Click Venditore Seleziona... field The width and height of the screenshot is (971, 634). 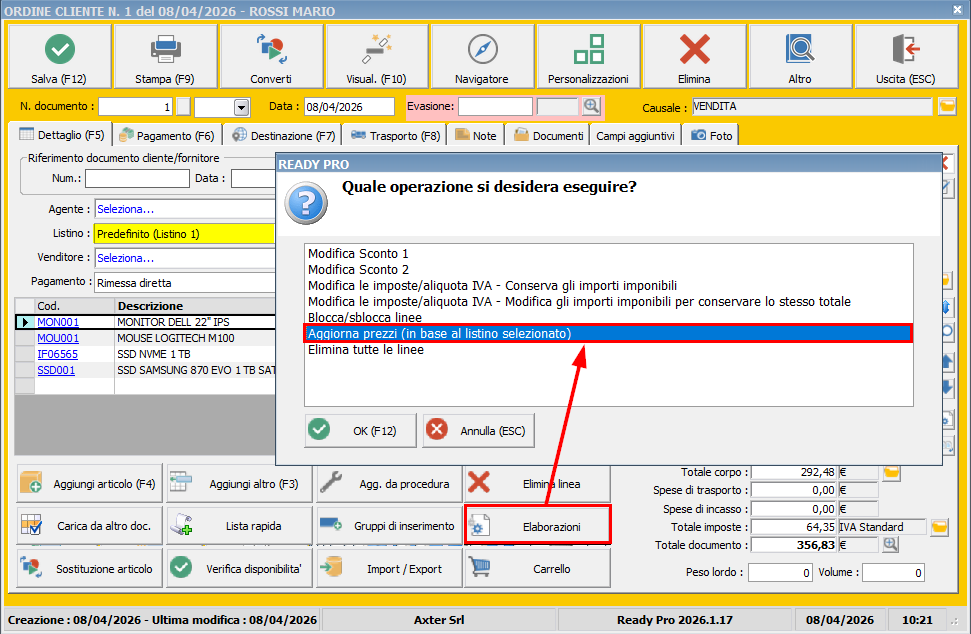pyautogui.click(x=185, y=258)
